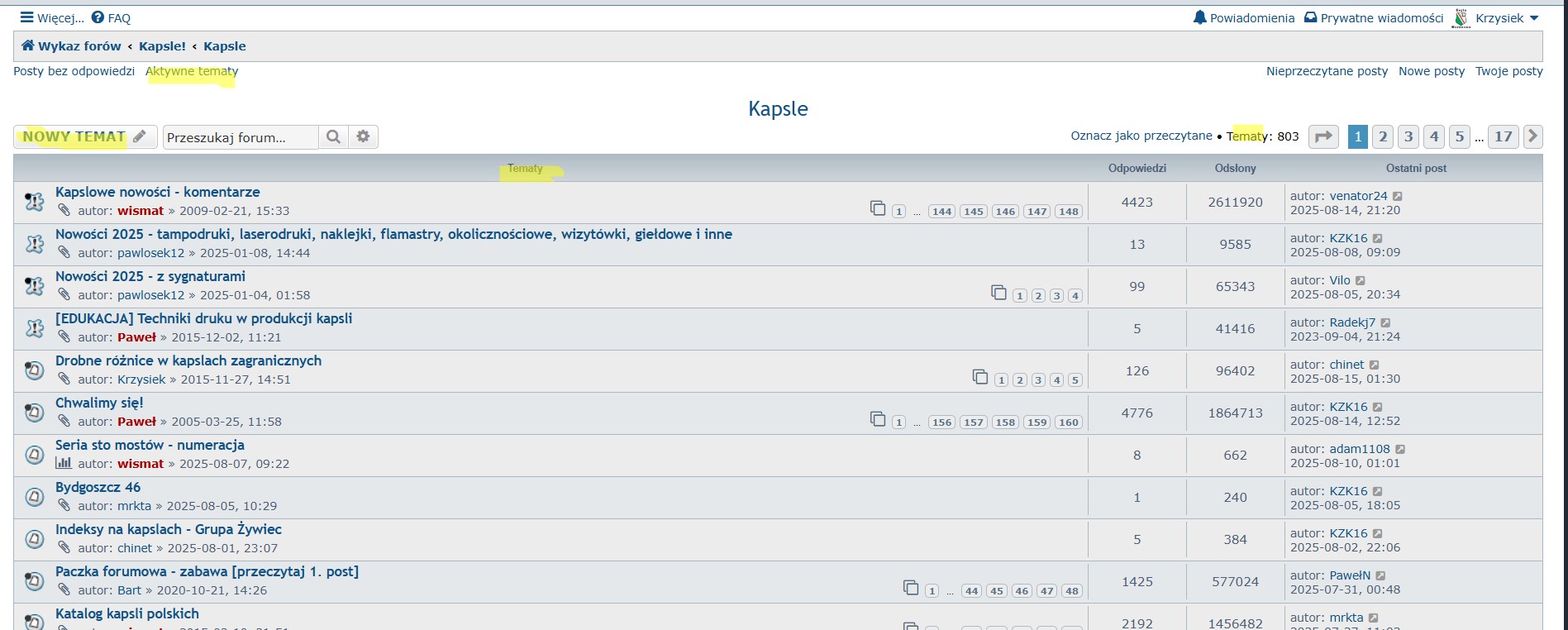
Task: View last post by venator24 icon
Action: [1398, 197]
